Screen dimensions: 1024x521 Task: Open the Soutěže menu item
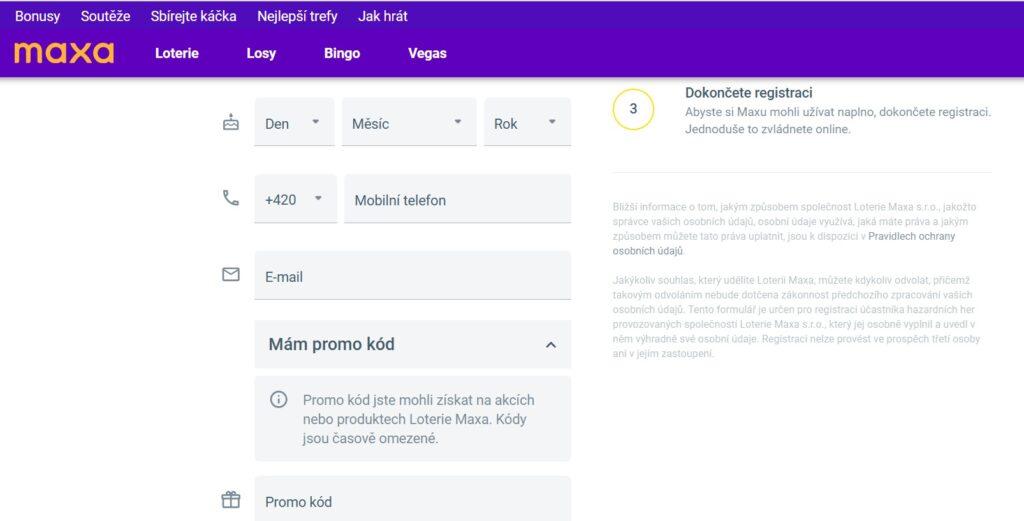[105, 16]
